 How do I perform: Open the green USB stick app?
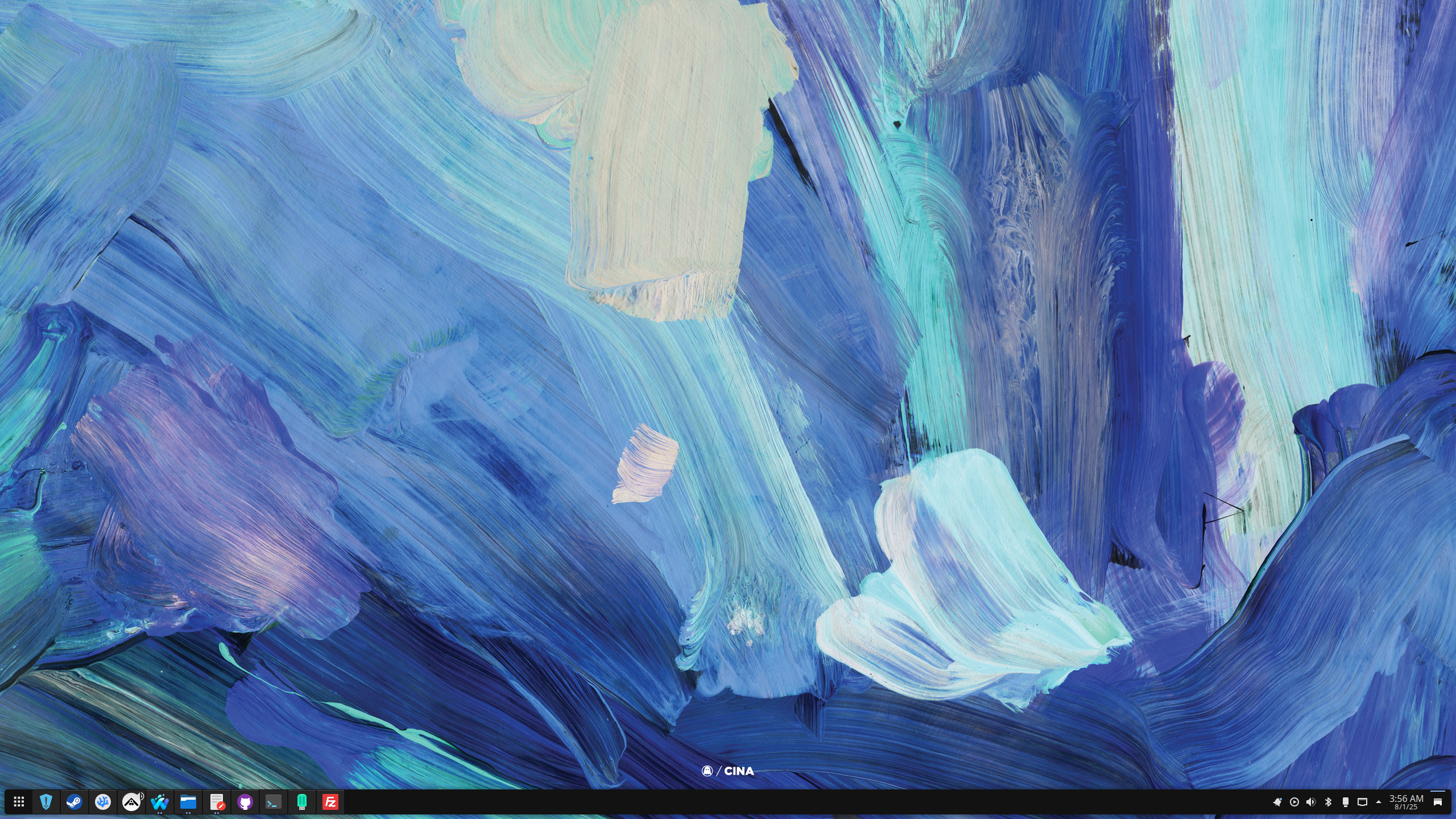click(302, 802)
